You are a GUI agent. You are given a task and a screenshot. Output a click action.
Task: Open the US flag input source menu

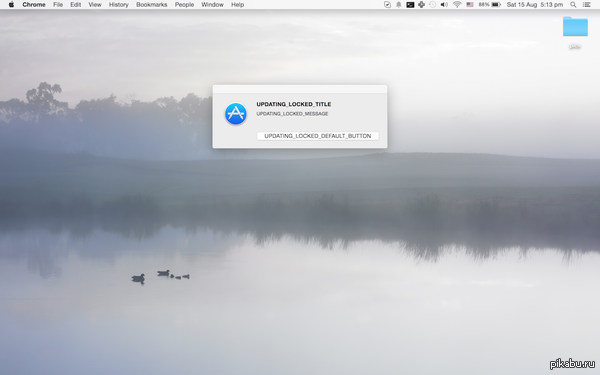pos(470,5)
